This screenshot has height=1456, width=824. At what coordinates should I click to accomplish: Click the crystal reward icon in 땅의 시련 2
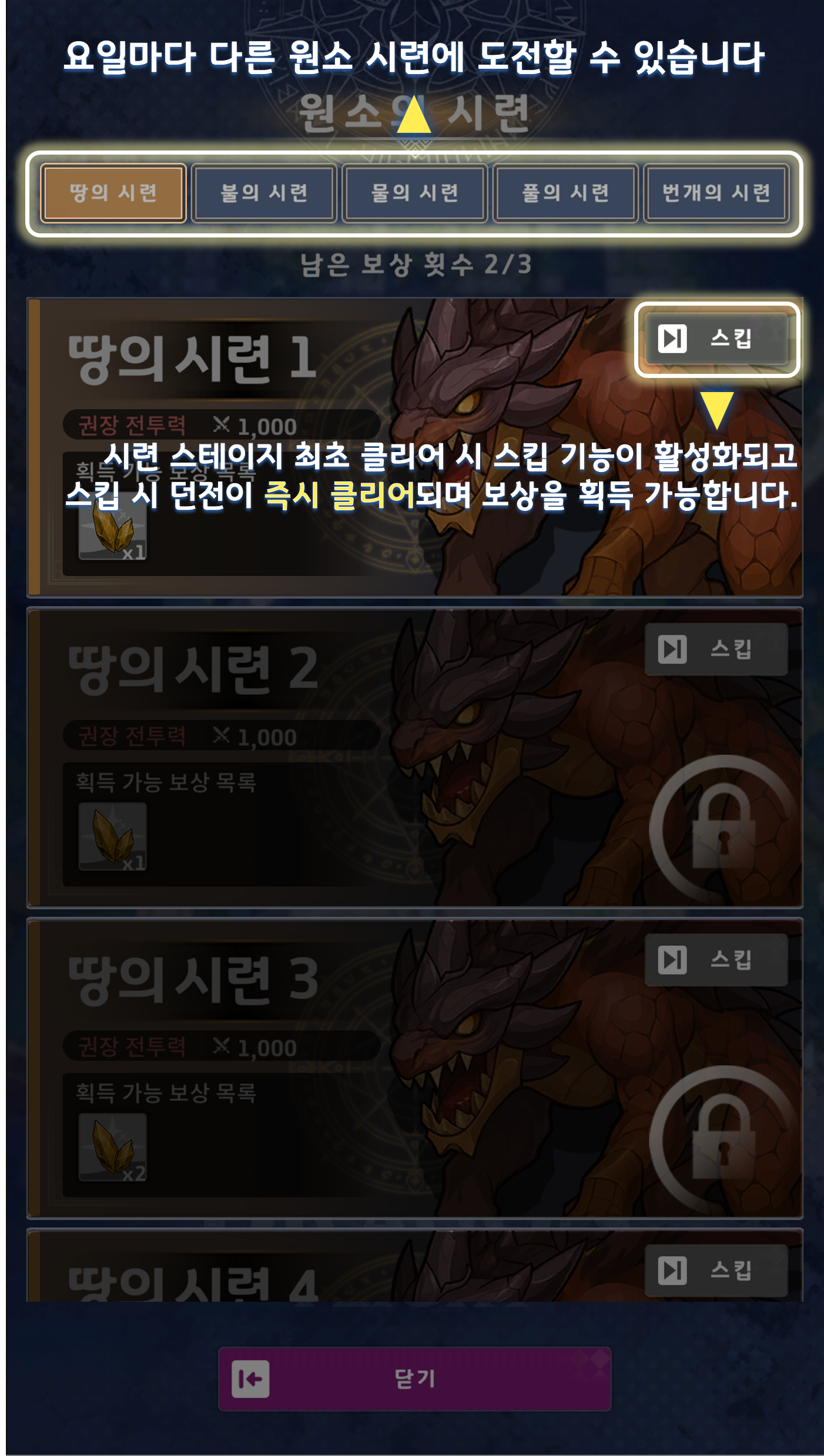(x=113, y=836)
